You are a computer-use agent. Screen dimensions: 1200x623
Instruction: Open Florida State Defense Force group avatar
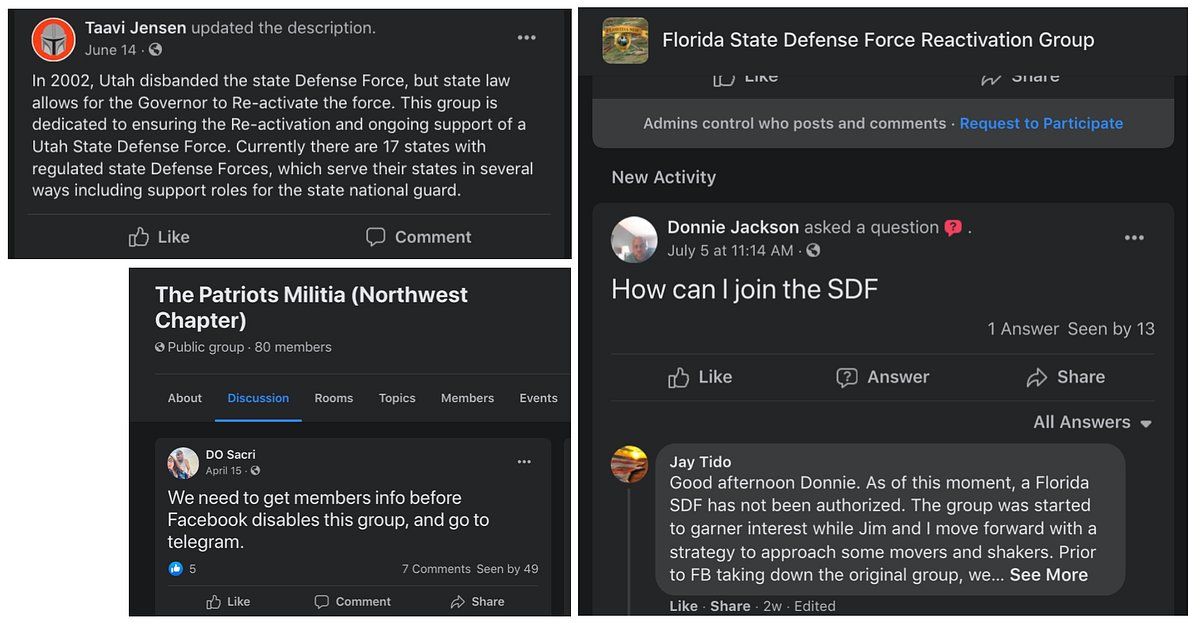pos(626,41)
